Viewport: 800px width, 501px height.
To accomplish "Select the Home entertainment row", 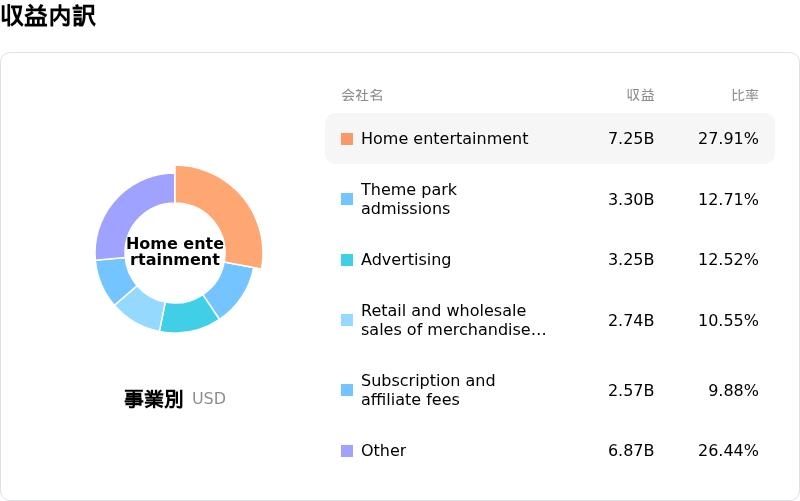I will point(550,139).
